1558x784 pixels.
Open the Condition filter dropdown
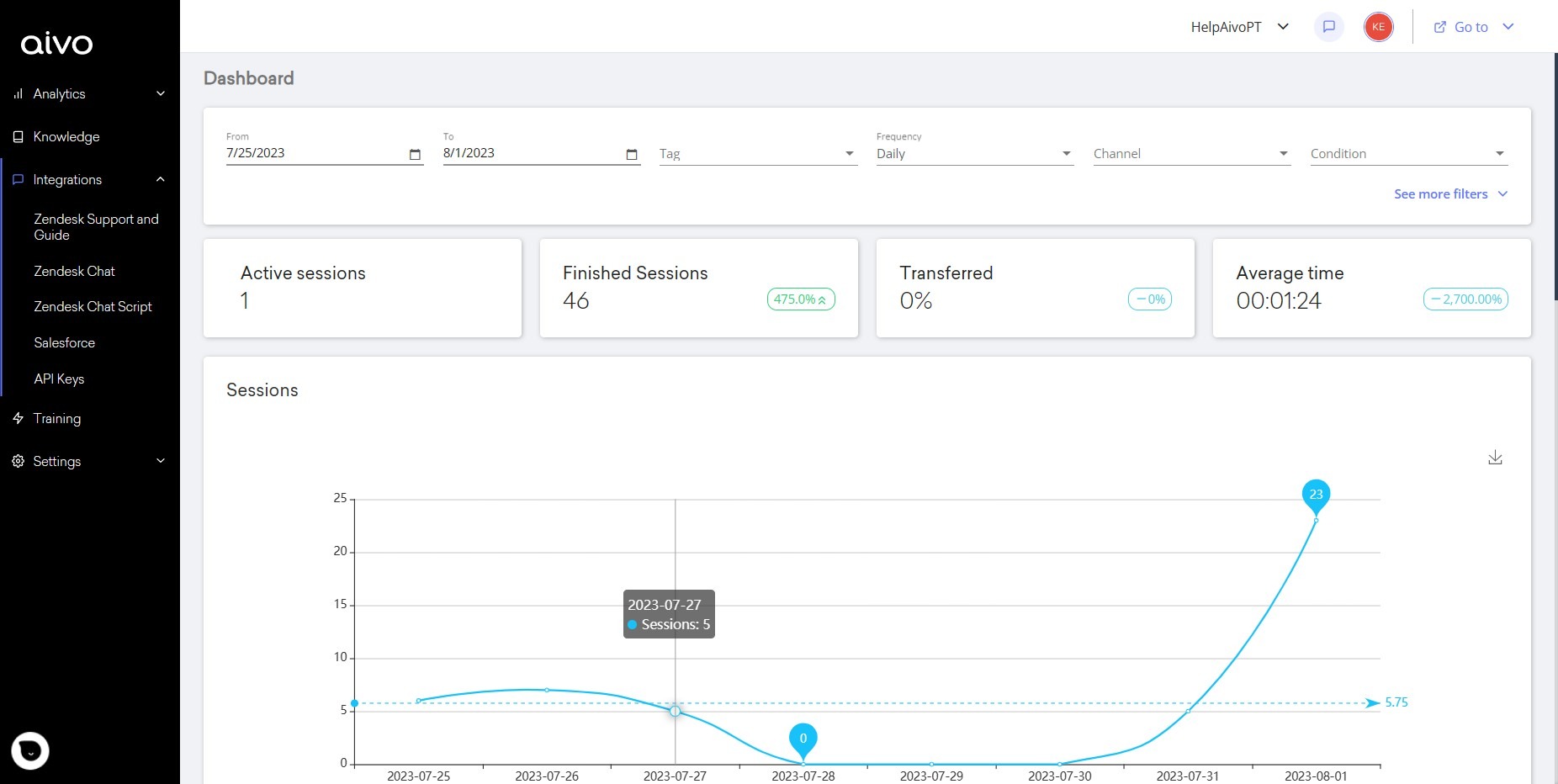click(x=1408, y=154)
